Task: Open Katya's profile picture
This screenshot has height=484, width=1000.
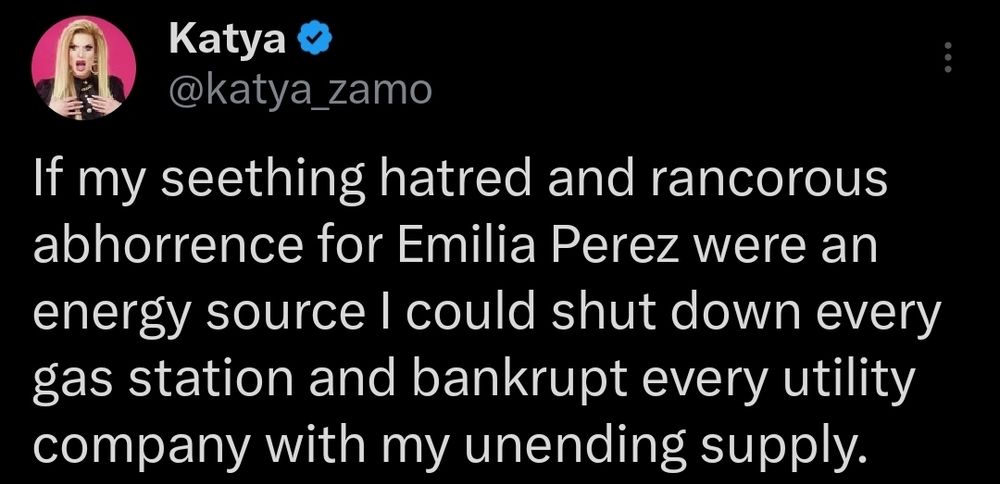Action: [x=84, y=68]
